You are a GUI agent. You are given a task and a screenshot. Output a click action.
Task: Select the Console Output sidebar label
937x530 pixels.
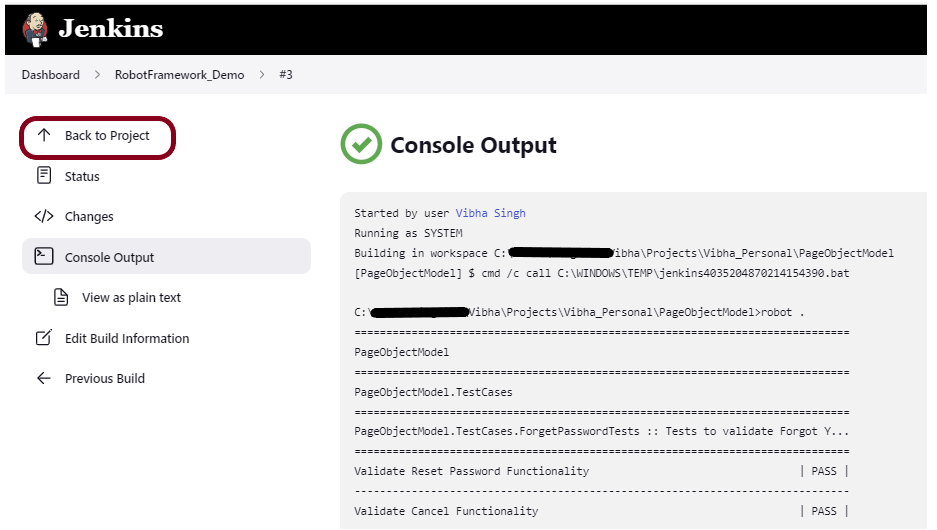coord(109,257)
